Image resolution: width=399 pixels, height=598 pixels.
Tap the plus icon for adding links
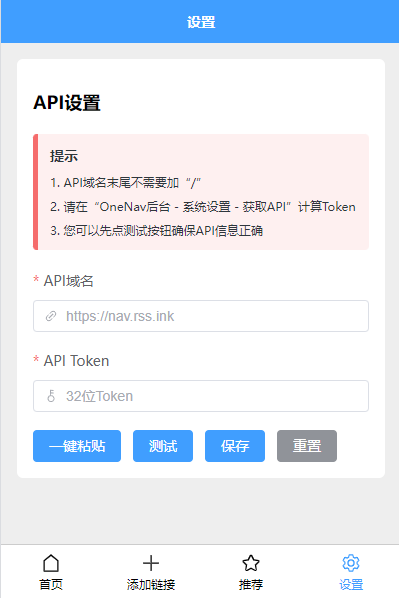point(151,563)
